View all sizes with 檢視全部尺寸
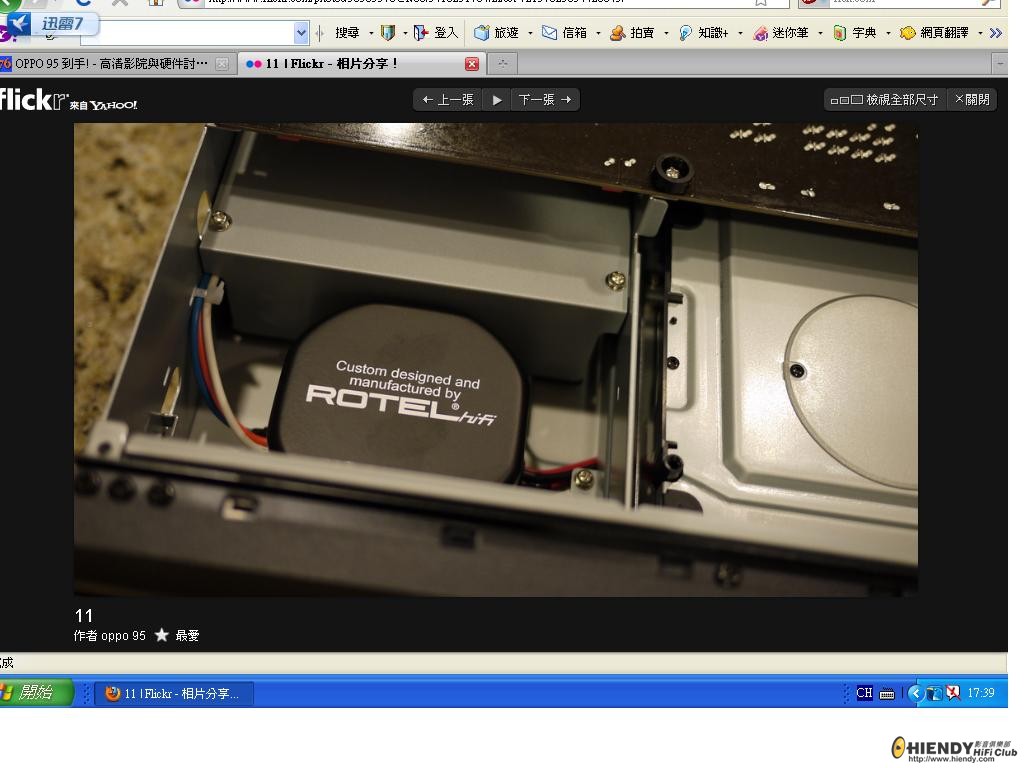 pyautogui.click(x=884, y=99)
